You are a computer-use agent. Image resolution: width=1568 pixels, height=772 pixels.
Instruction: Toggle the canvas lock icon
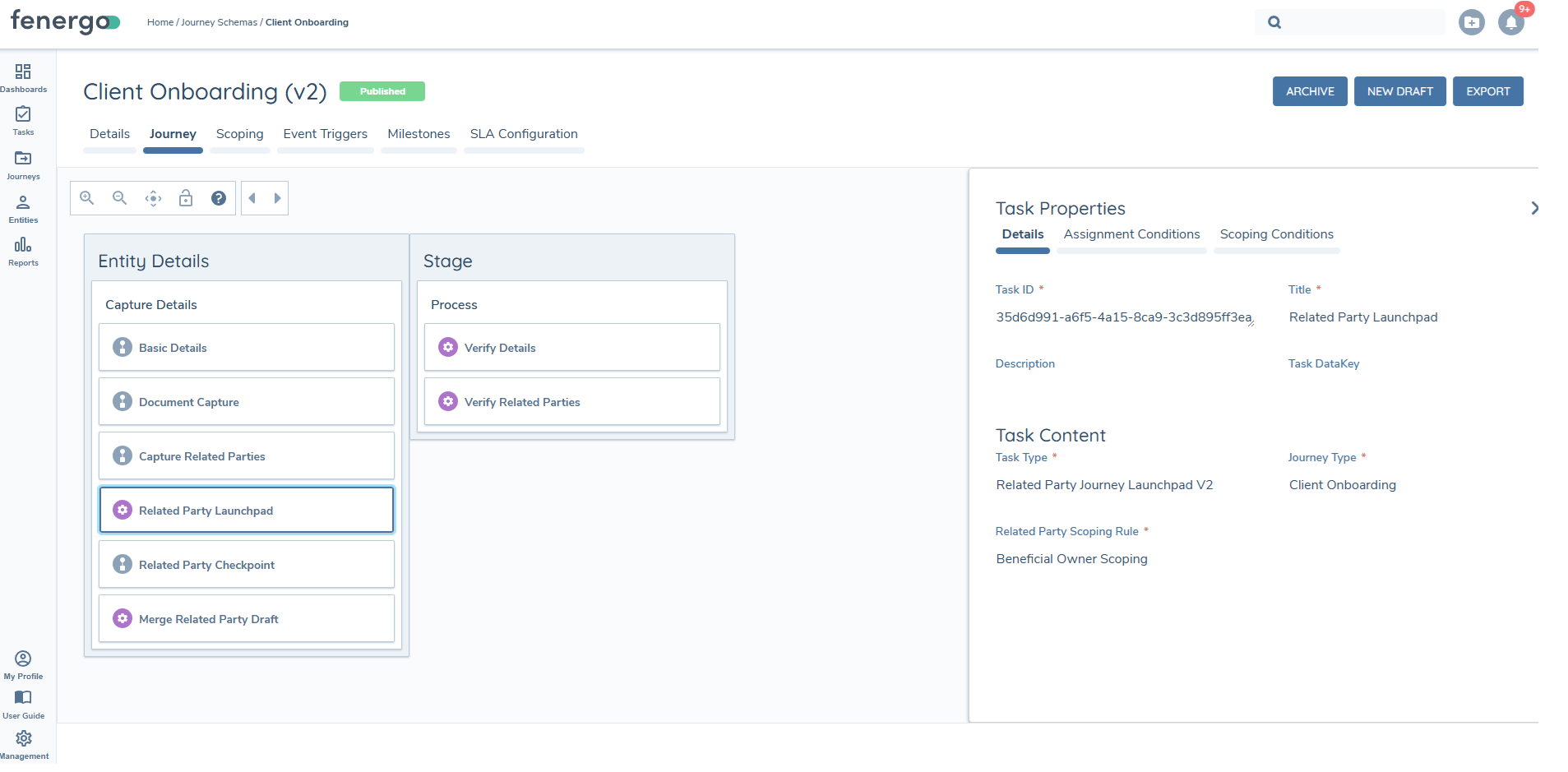pyautogui.click(x=185, y=197)
